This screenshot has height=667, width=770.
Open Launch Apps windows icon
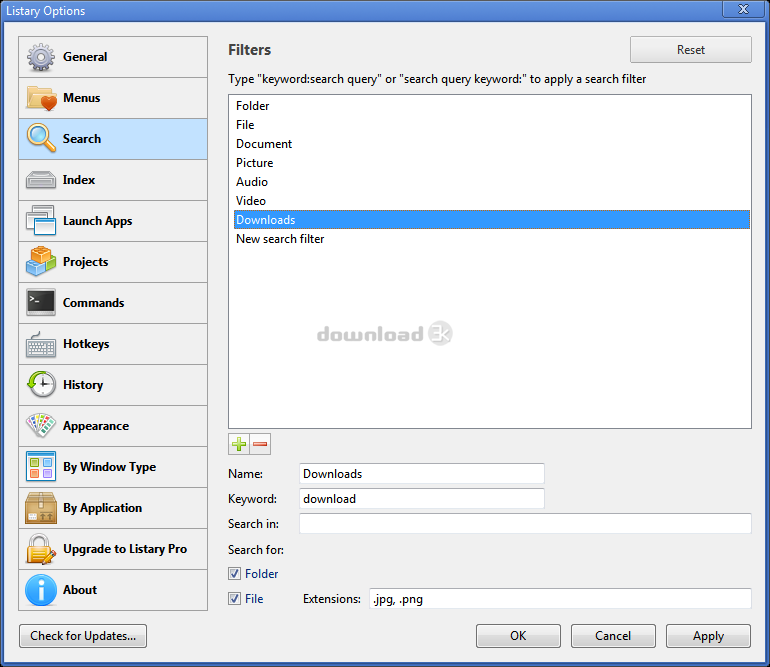pos(41,221)
